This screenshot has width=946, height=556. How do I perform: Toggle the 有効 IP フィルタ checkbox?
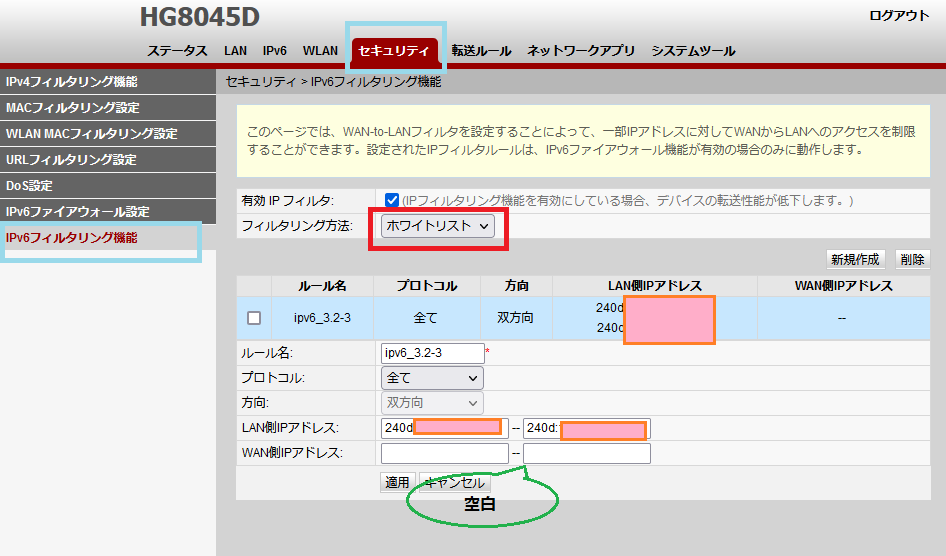click(x=392, y=200)
